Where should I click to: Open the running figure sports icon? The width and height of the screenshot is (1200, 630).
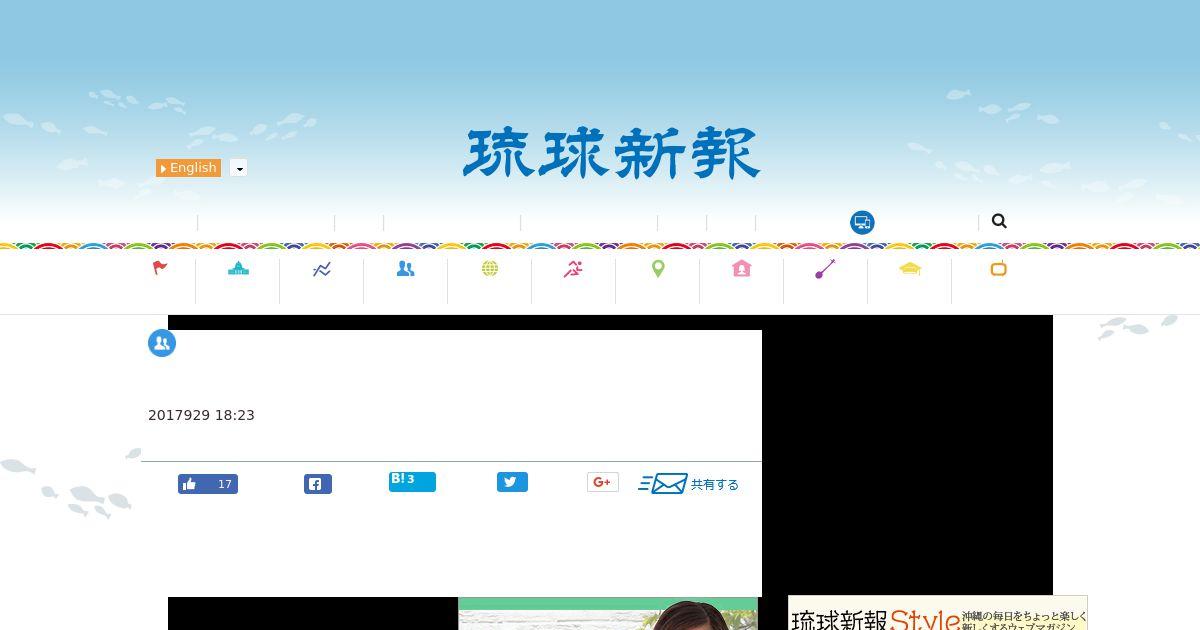tap(573, 268)
